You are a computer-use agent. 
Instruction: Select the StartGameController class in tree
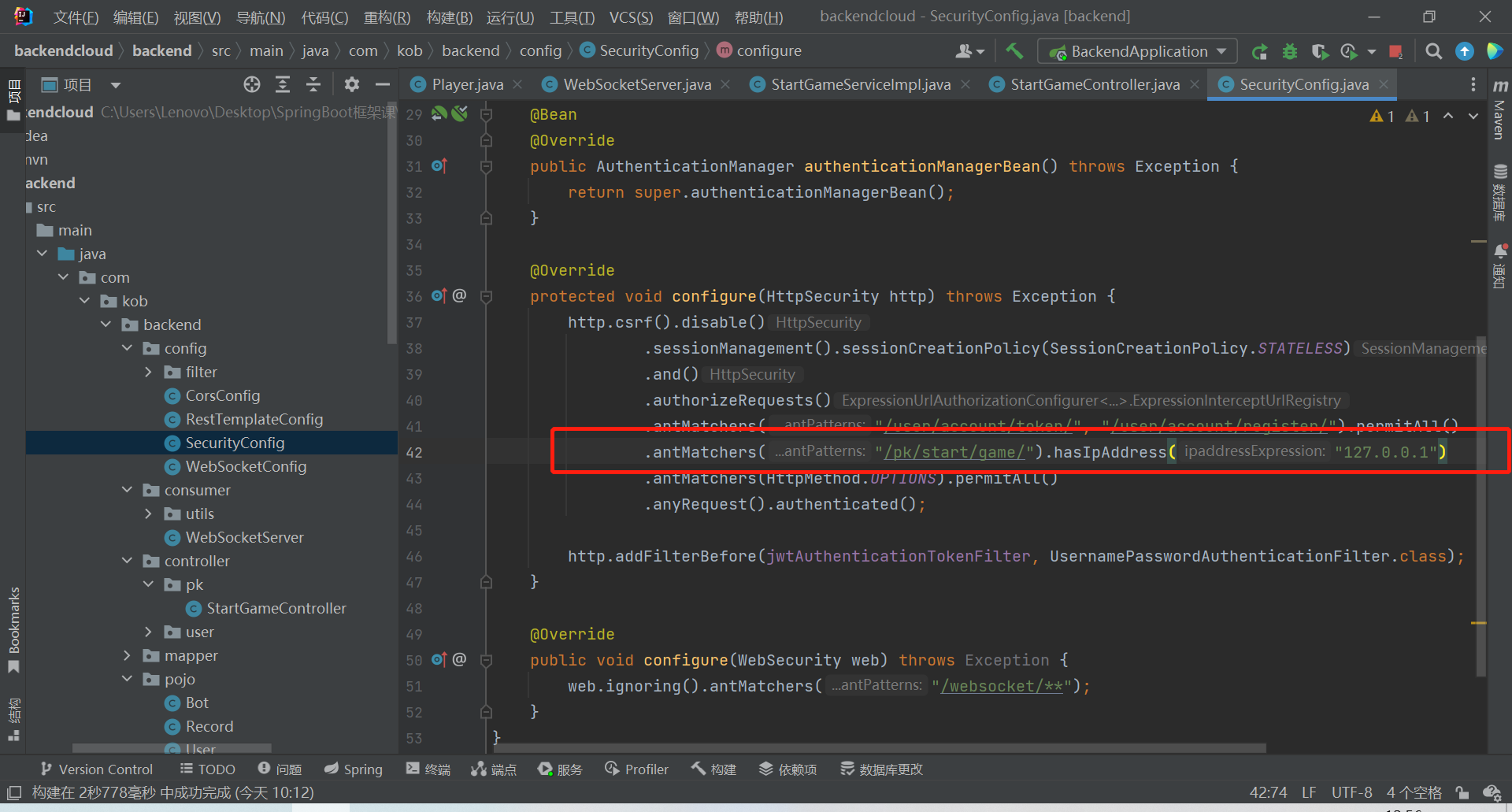(276, 608)
